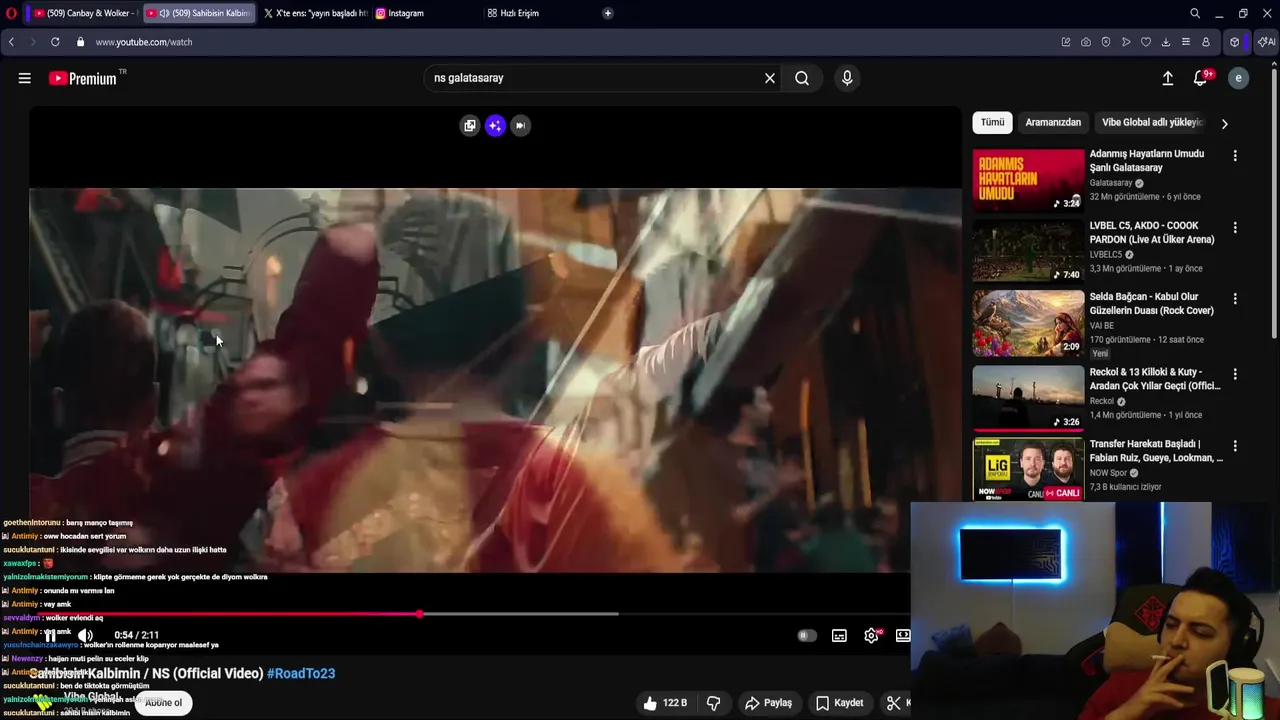
Task: Clear the search box text
Action: click(x=770, y=78)
